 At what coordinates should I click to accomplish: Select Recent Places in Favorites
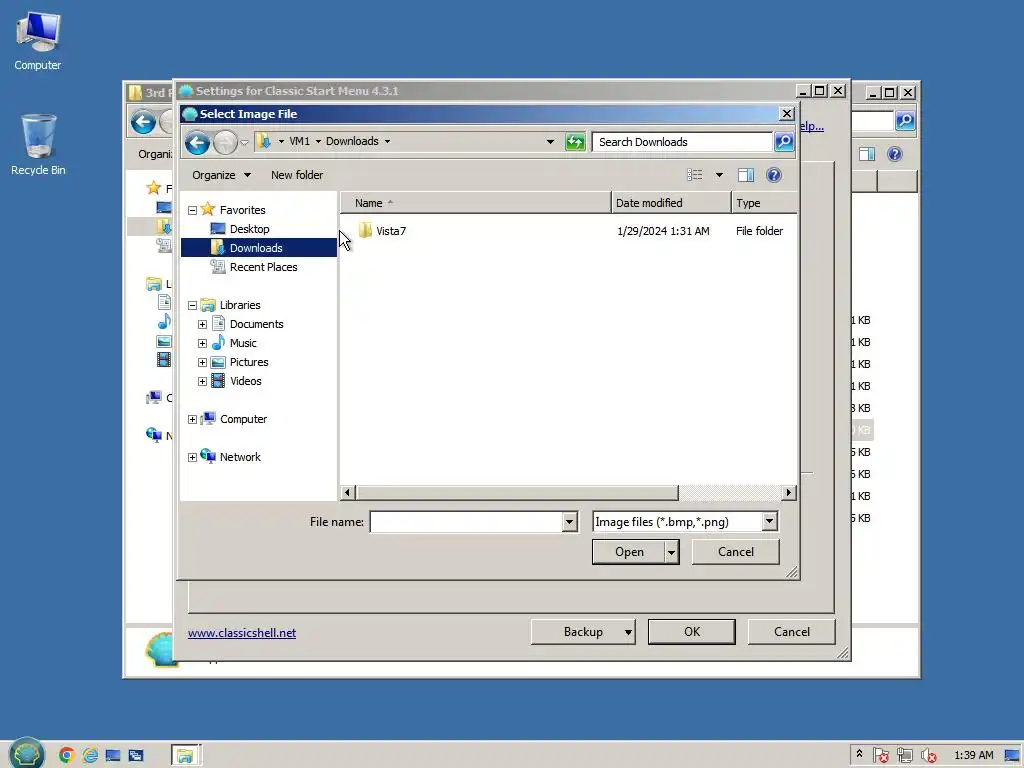[263, 266]
